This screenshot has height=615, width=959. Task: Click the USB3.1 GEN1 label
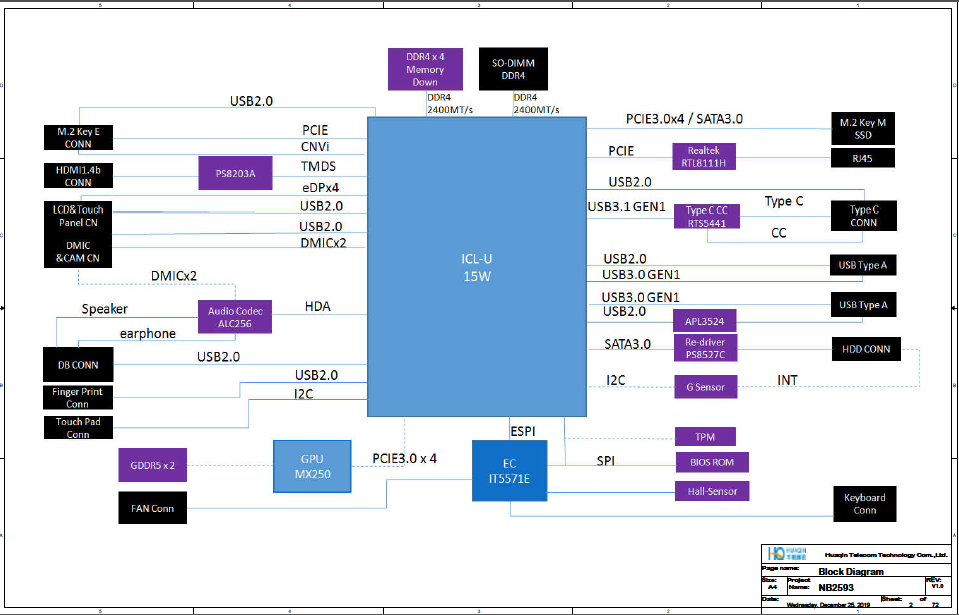pos(626,207)
